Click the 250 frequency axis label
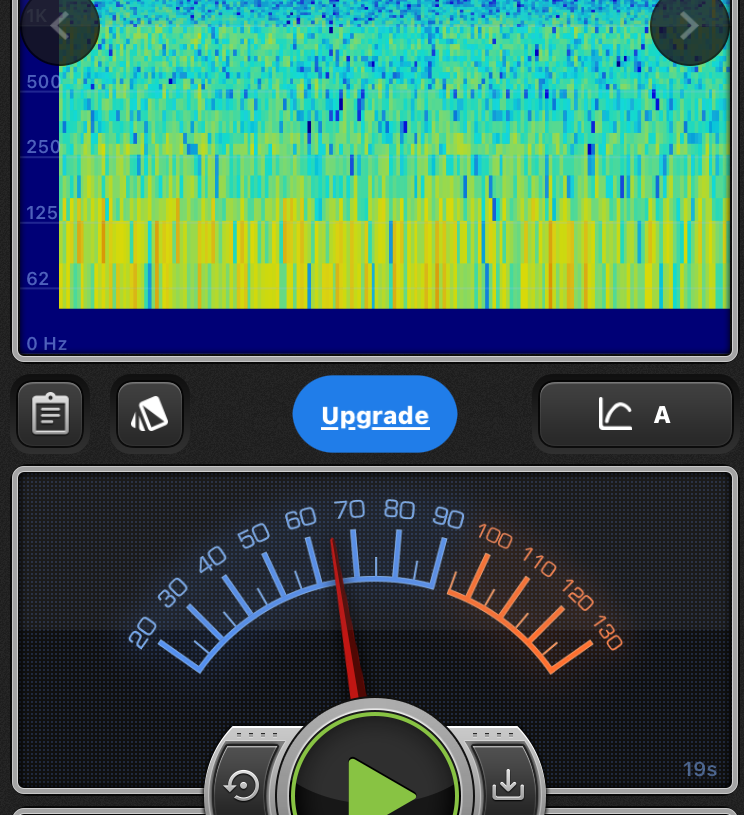The width and height of the screenshot is (744, 815). point(42,147)
